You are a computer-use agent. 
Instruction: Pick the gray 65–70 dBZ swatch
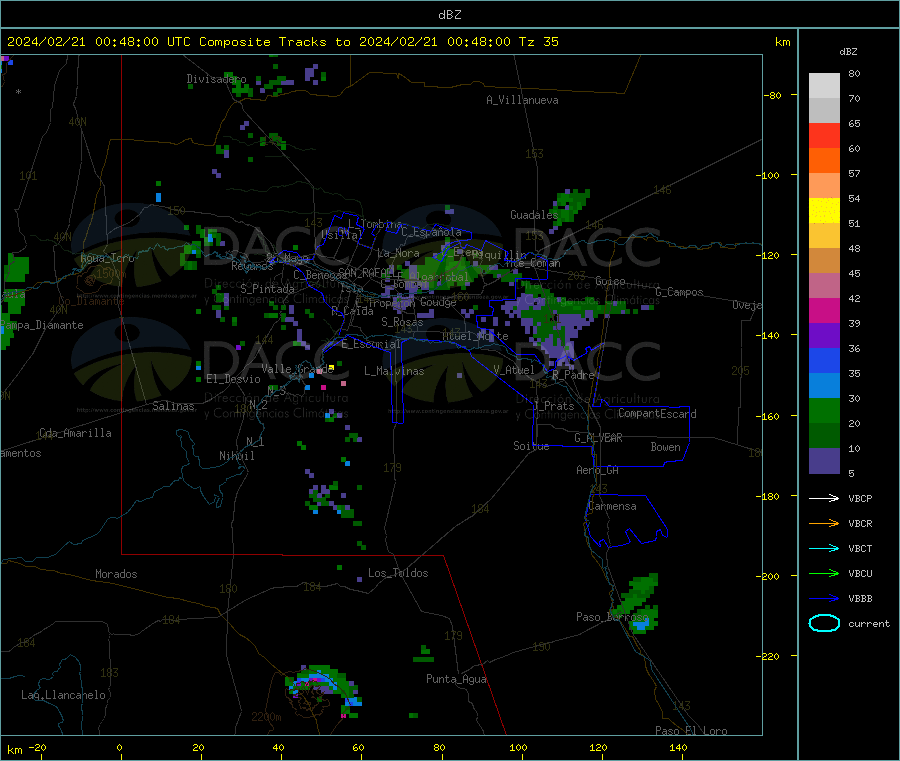(824, 111)
